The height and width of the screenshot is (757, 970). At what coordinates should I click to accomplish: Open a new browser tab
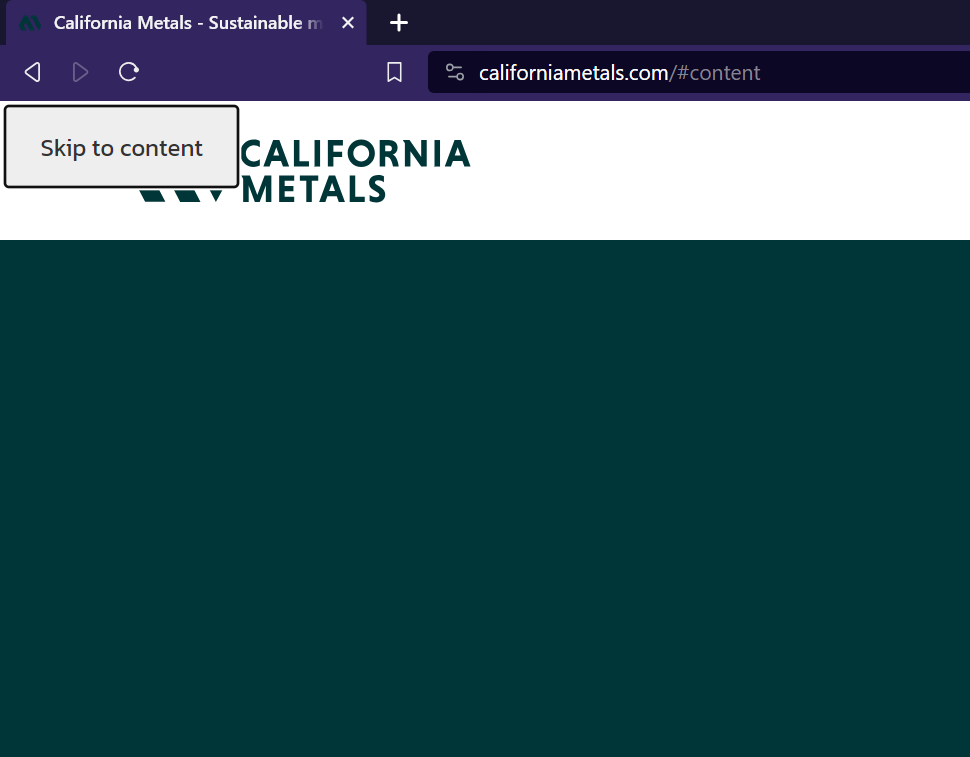398,22
